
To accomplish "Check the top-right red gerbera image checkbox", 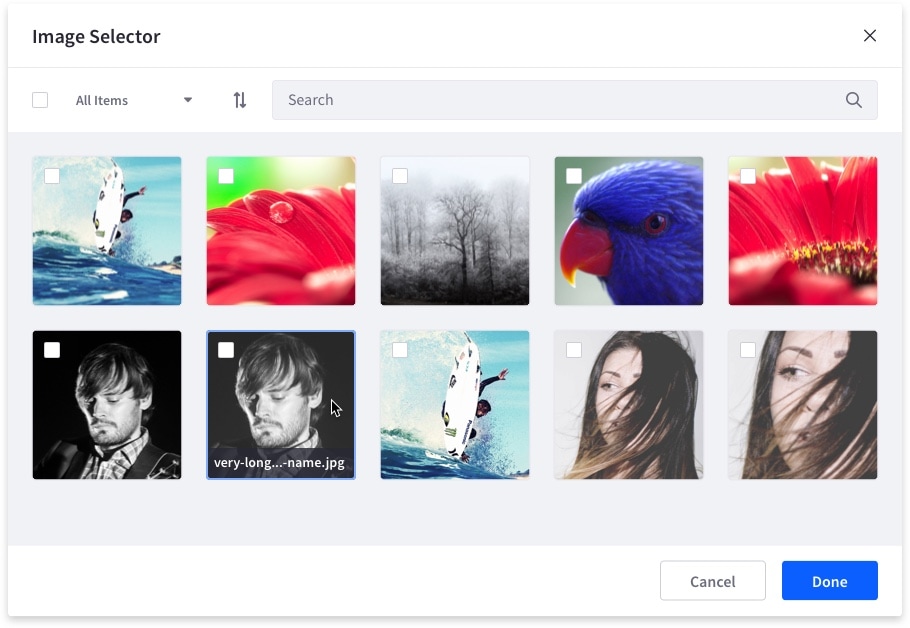I will pyautogui.click(x=748, y=176).
